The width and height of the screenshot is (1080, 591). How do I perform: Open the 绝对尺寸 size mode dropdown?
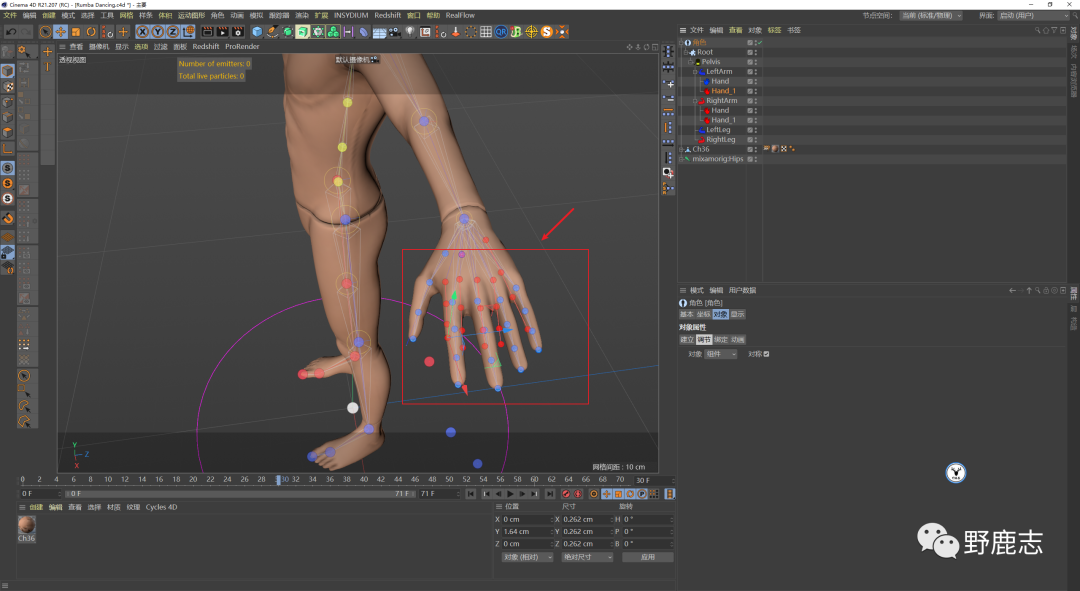587,557
